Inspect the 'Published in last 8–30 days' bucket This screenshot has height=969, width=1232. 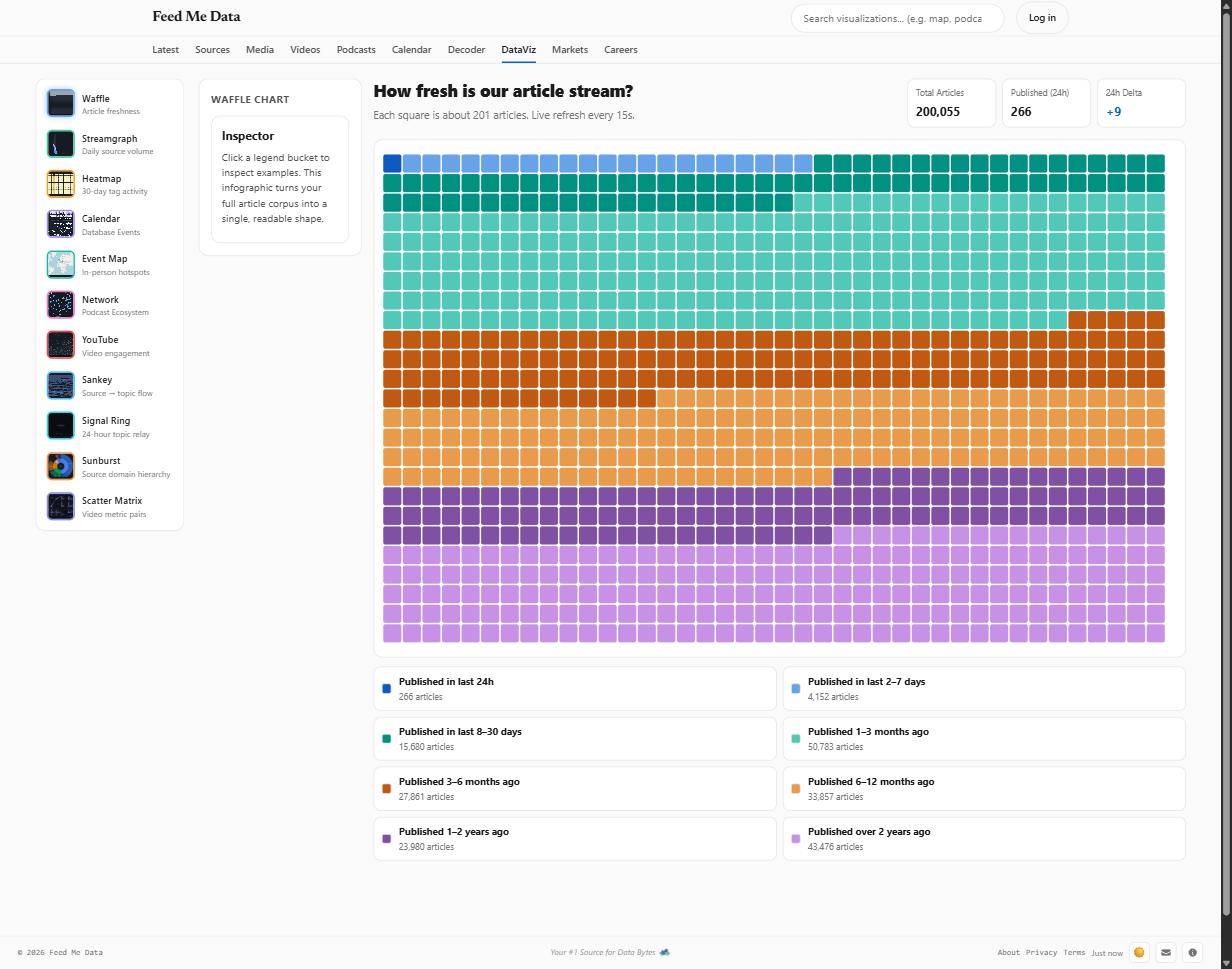click(x=575, y=738)
